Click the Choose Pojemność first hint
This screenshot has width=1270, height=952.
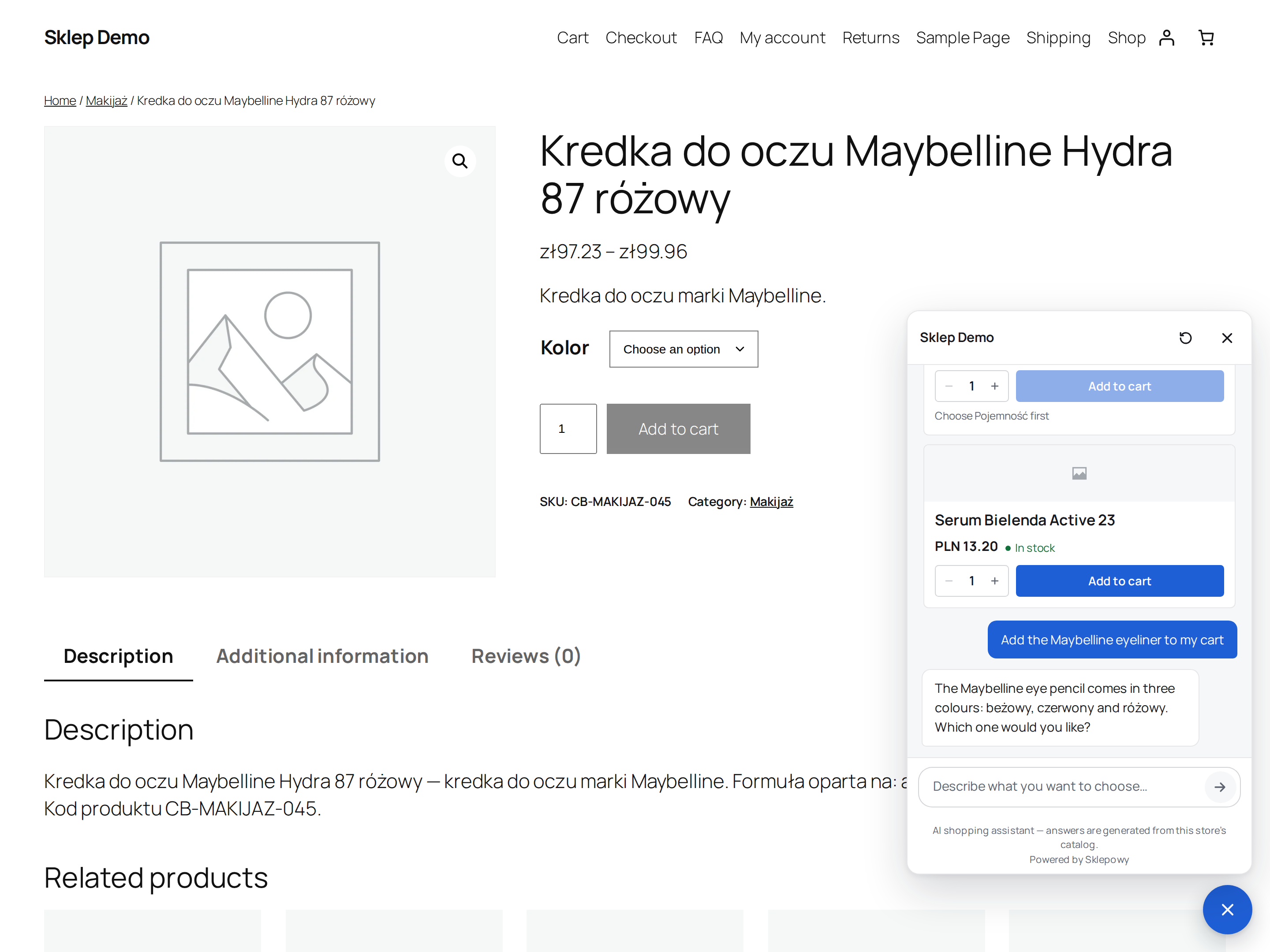click(992, 416)
